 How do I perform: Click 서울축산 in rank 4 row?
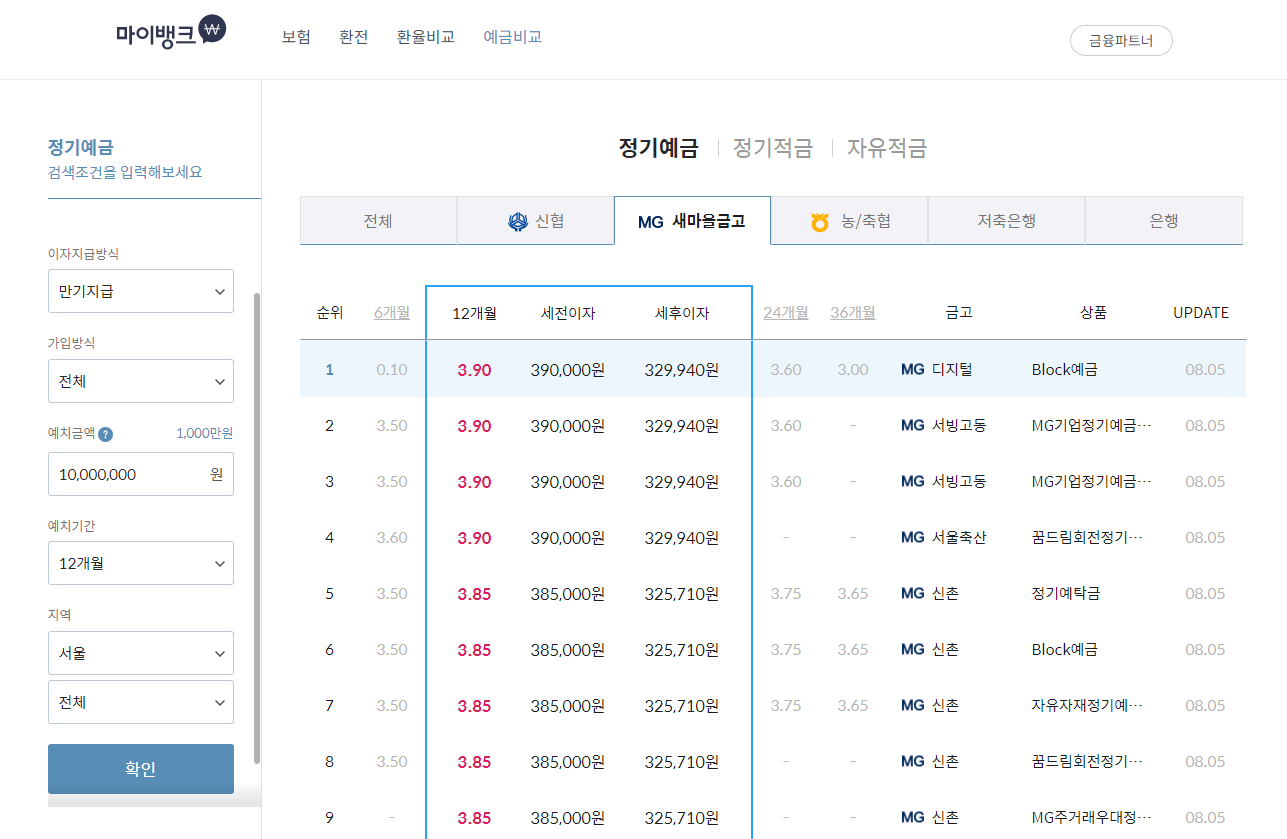959,538
